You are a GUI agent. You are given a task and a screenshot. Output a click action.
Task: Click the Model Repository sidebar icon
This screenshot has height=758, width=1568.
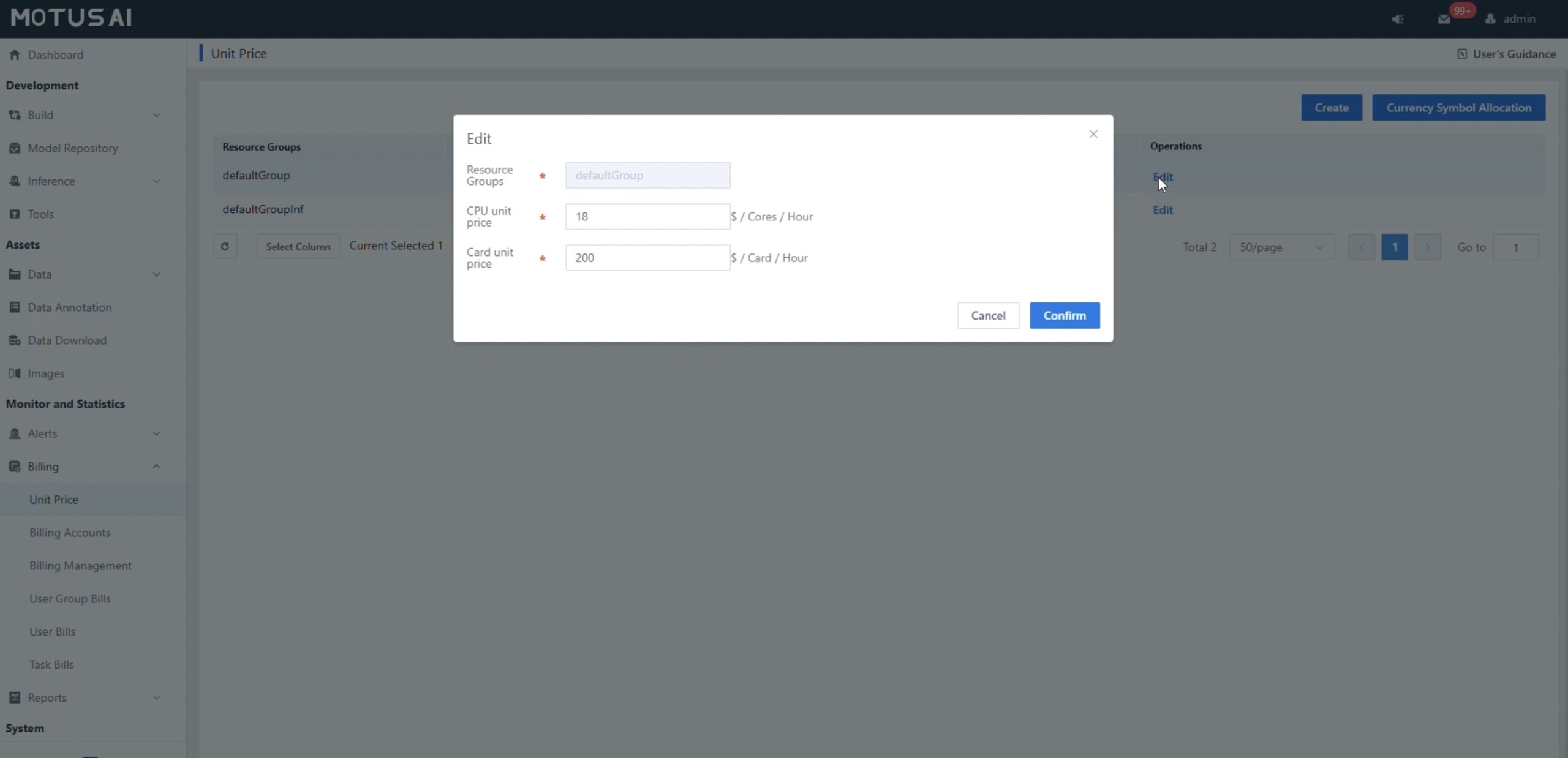tap(15, 148)
